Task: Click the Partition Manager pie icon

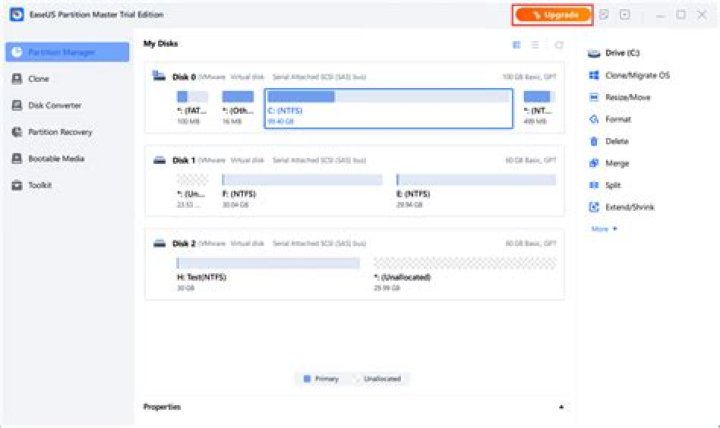Action: point(17,52)
